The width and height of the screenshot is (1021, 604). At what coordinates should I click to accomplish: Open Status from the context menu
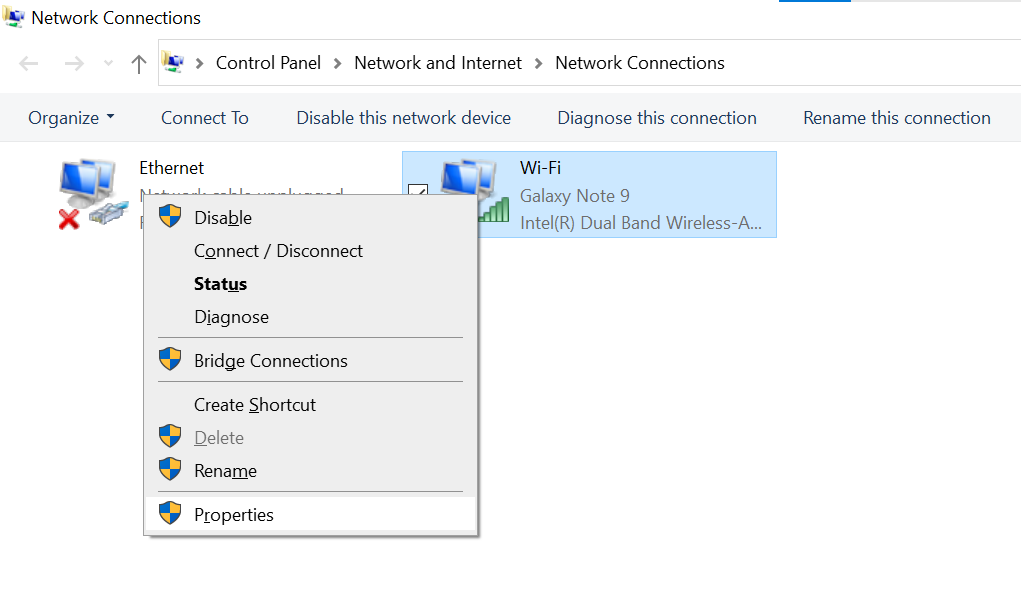[x=220, y=284]
